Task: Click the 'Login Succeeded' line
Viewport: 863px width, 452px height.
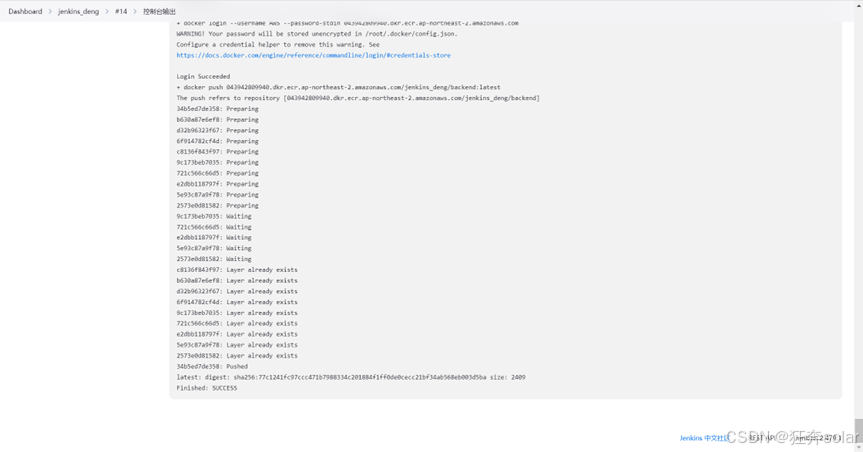Action: tap(203, 77)
